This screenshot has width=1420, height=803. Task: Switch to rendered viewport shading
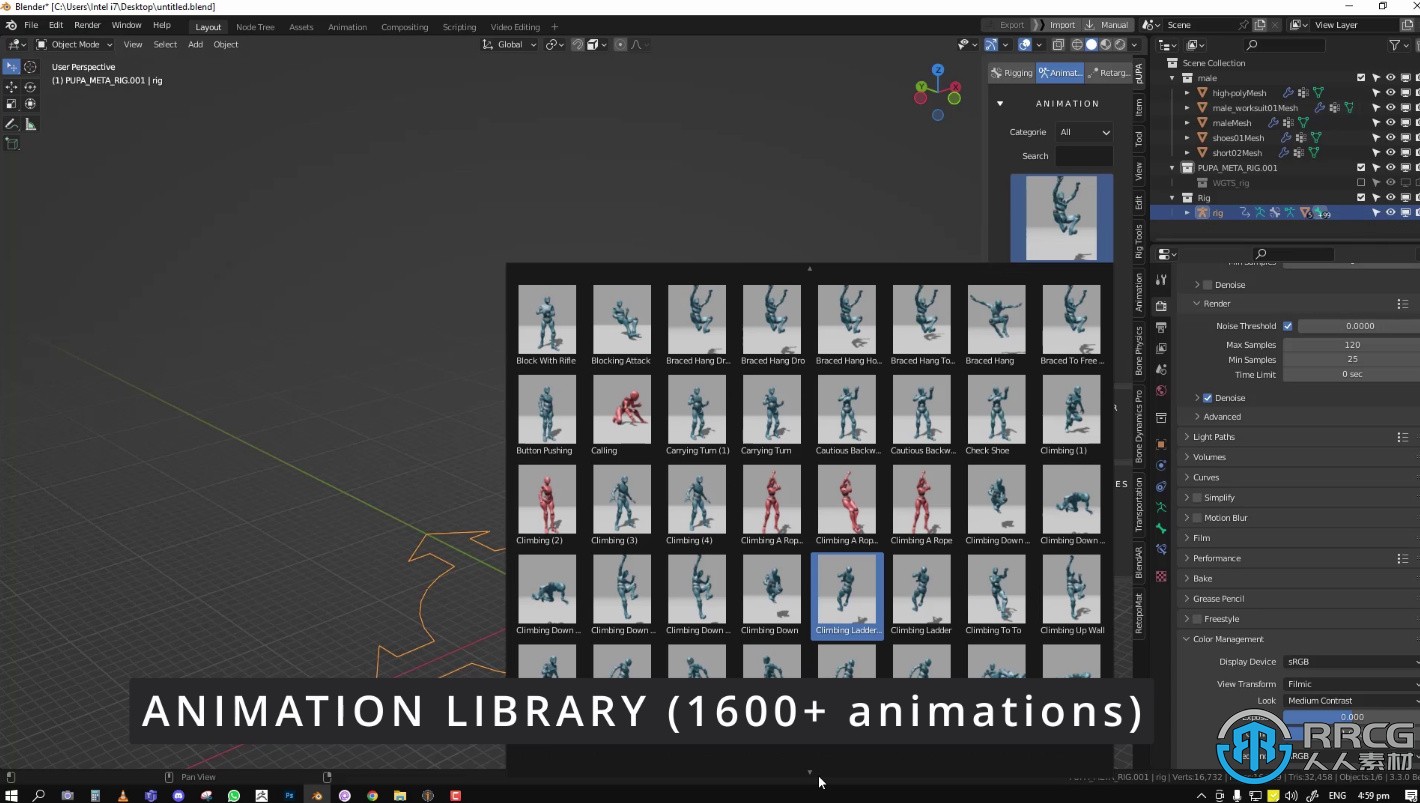pyautogui.click(x=1120, y=45)
